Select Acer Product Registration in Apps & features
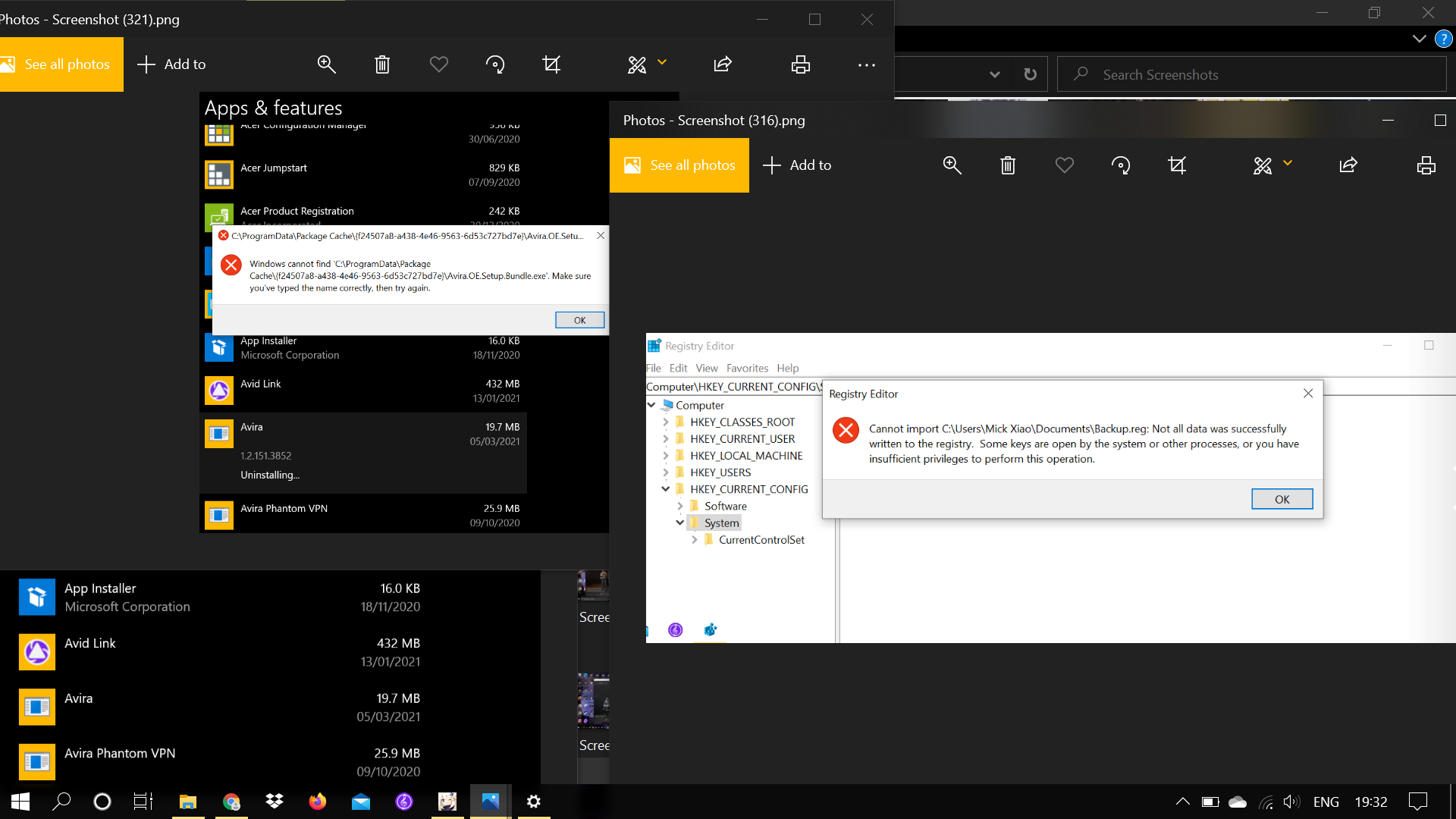 pyautogui.click(x=363, y=213)
